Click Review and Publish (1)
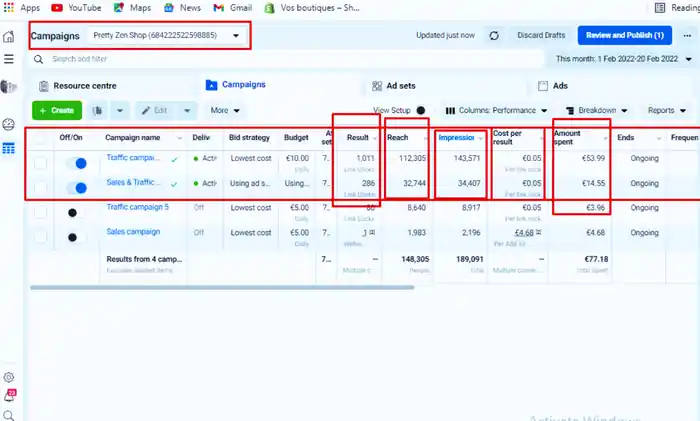Viewport: 700px width, 421px height. (x=625, y=35)
